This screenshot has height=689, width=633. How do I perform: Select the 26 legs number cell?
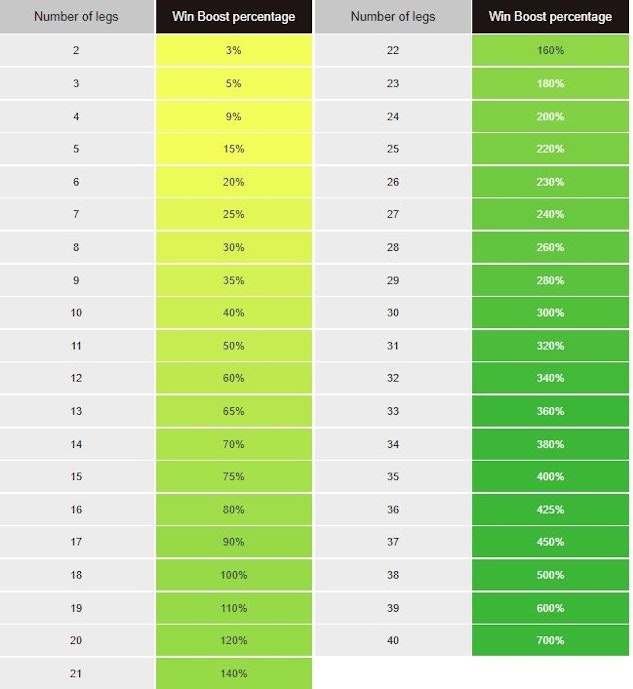pyautogui.click(x=392, y=182)
